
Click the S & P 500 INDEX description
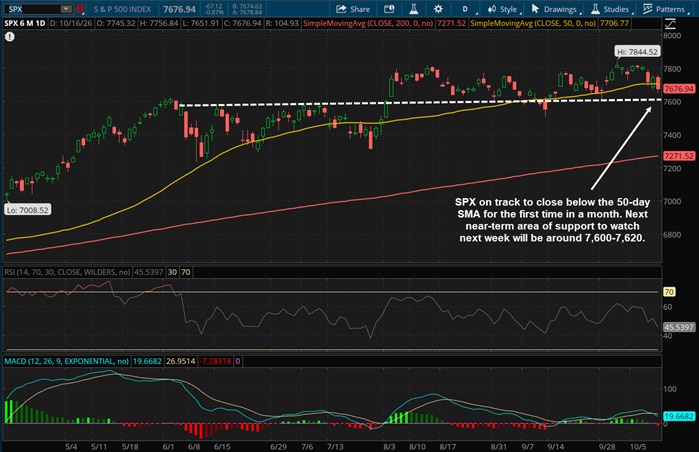(122, 9)
